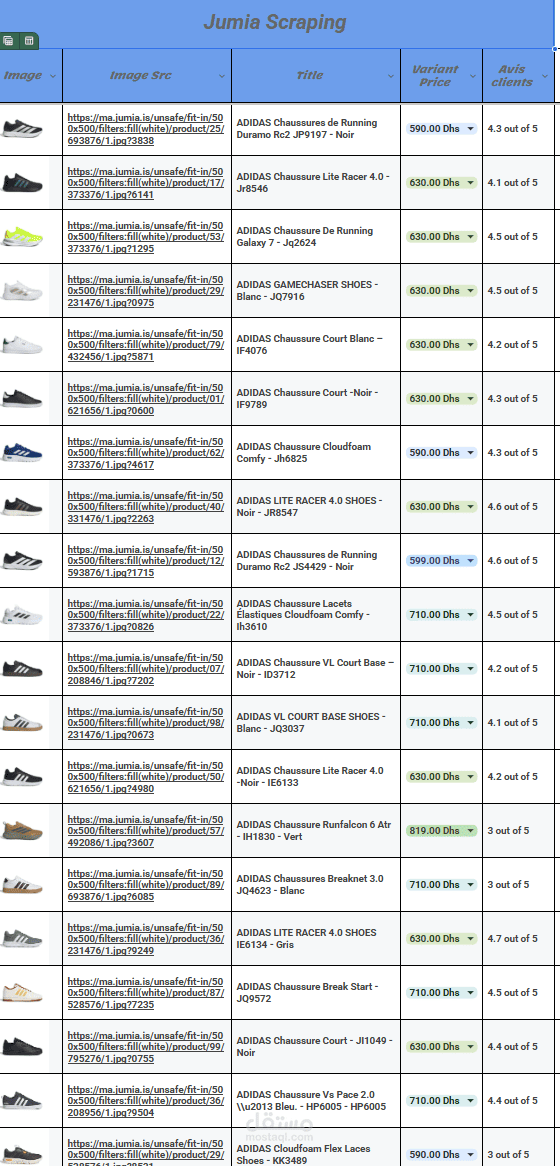Open price dropdown for Breaknet 3.0 JQ4623
560x1166 pixels.
click(470, 885)
